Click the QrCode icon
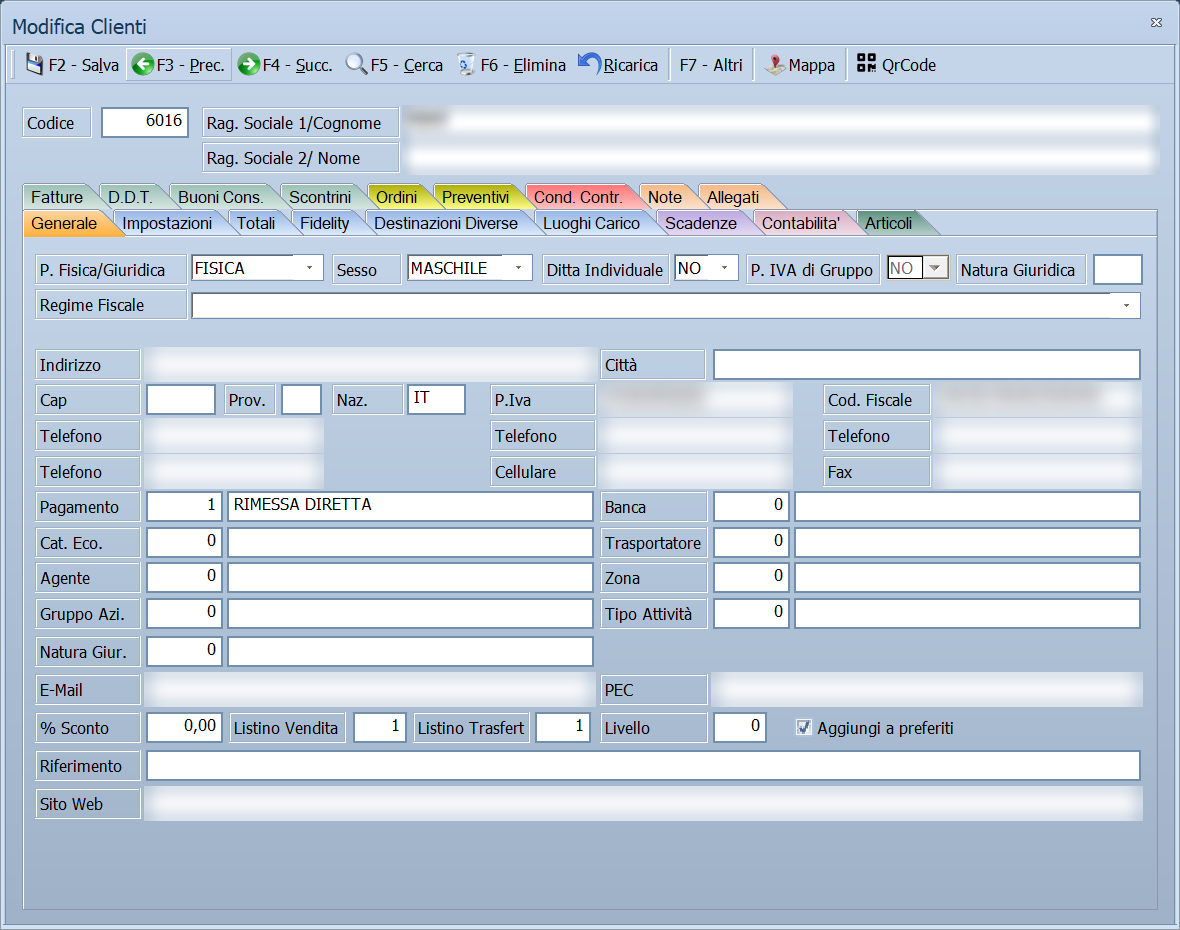Screen dimensions: 1180x930 point(866,63)
